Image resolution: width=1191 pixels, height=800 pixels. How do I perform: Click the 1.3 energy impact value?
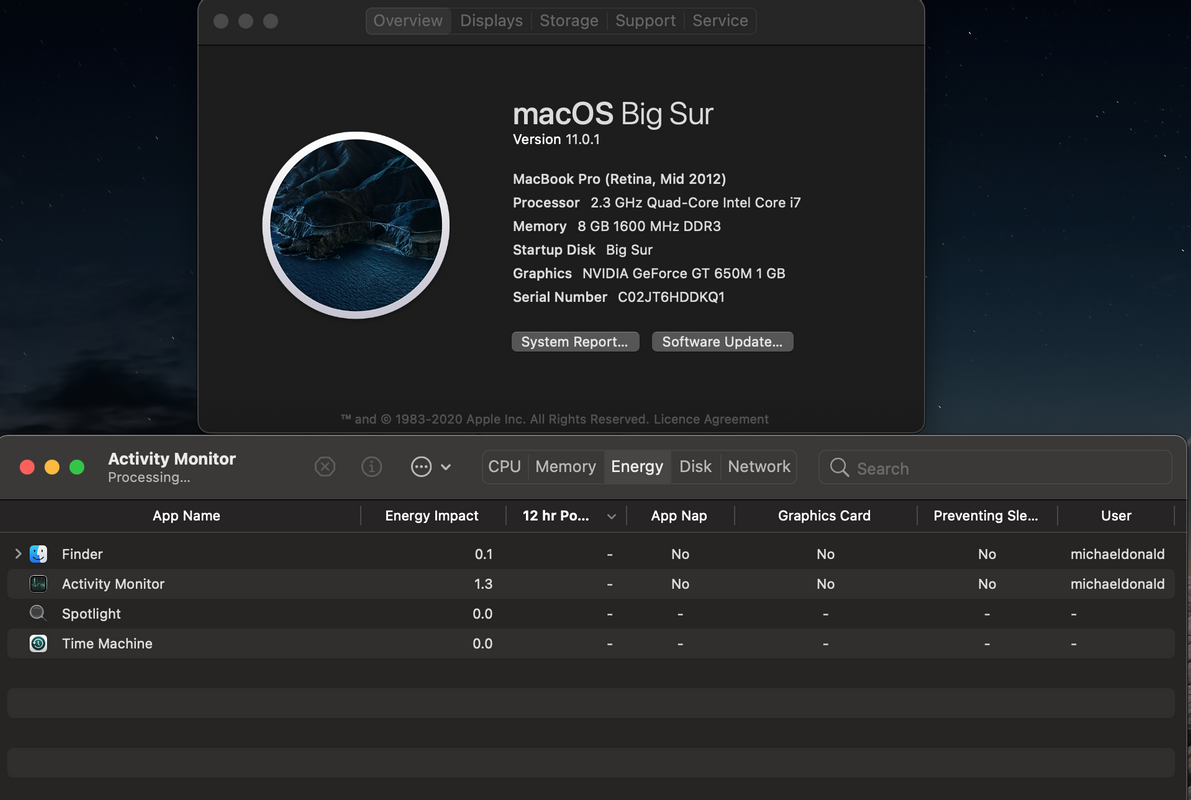point(483,583)
